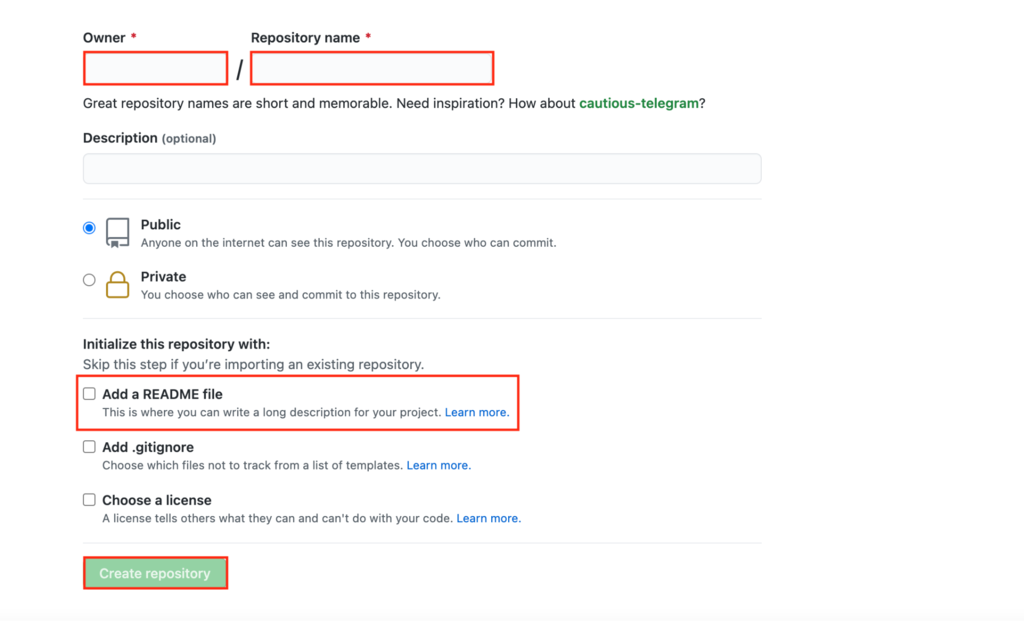Viewport: 1024px width, 621px height.
Task: Enable the Choose a license checkbox
Action: click(x=89, y=500)
